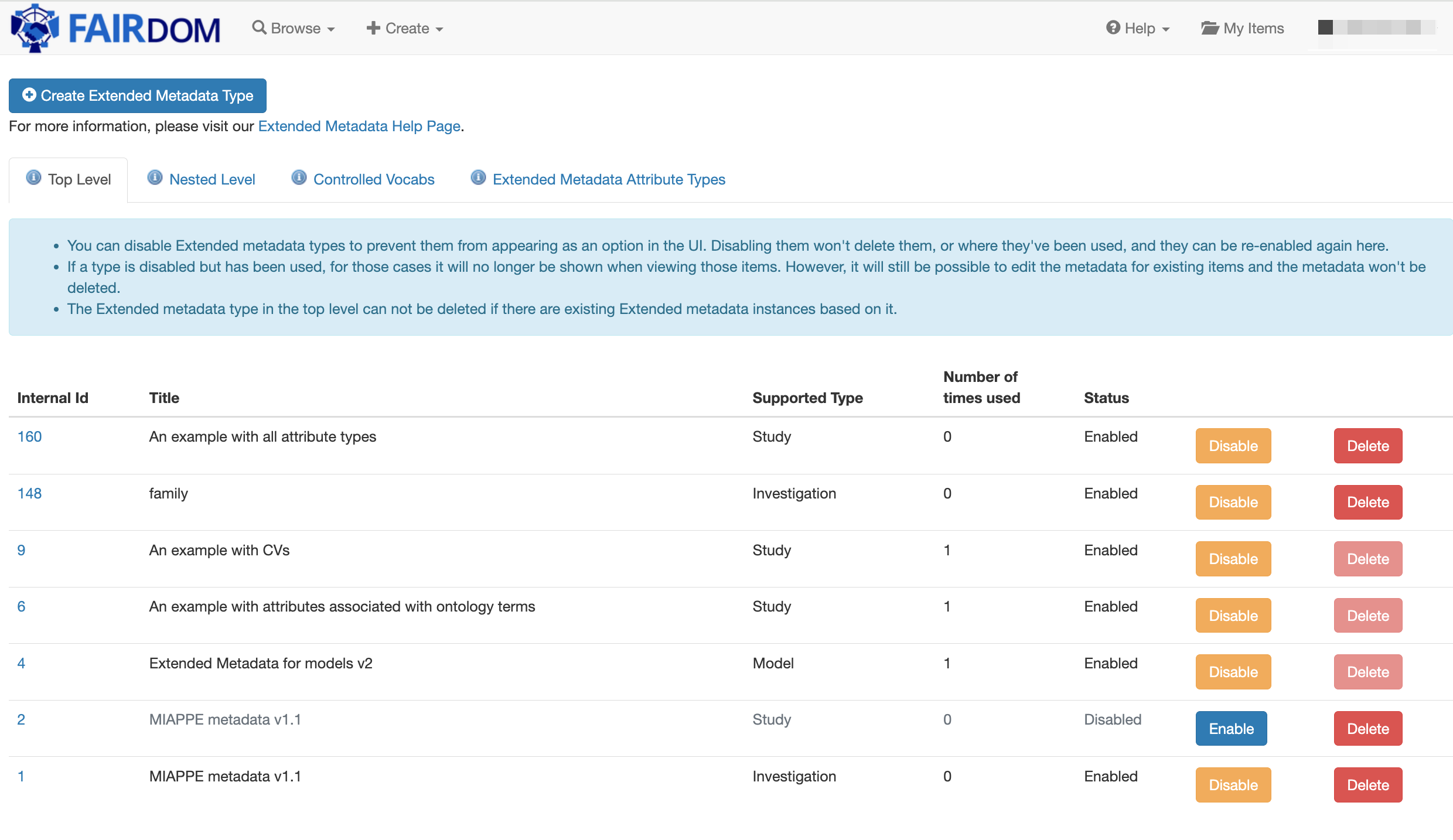Screen dimensions: 1453x840
Task: Click the info icon beside Controlled Vocabs
Action: pyautogui.click(x=299, y=177)
